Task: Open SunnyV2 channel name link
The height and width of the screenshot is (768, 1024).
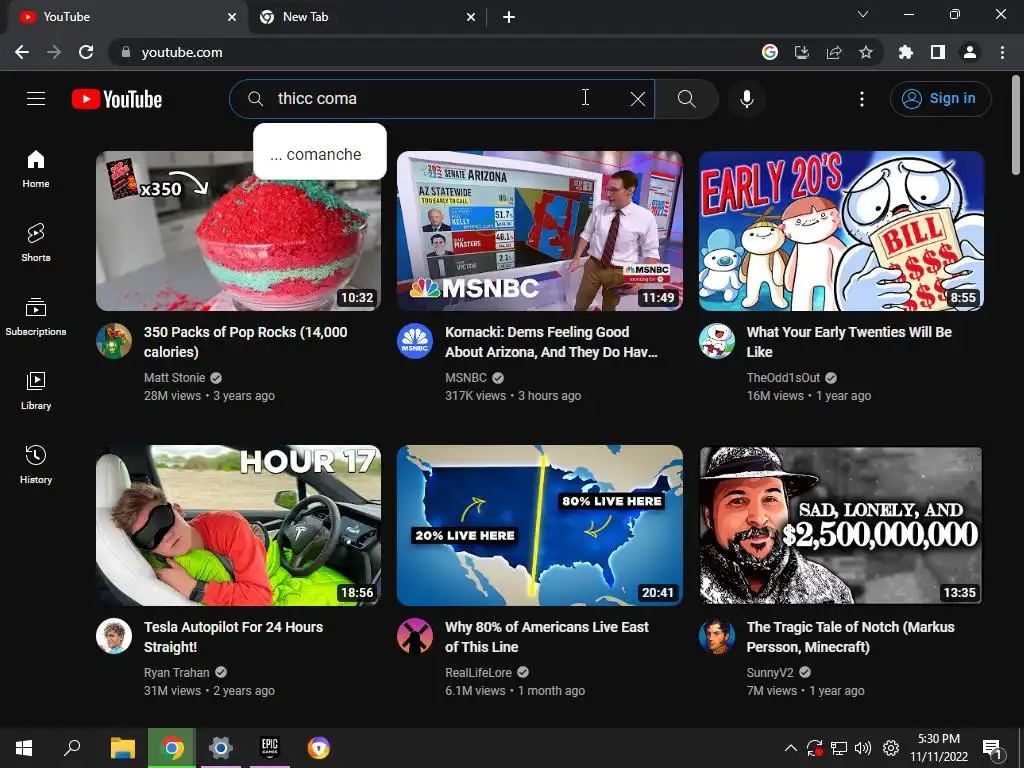Action: (770, 673)
